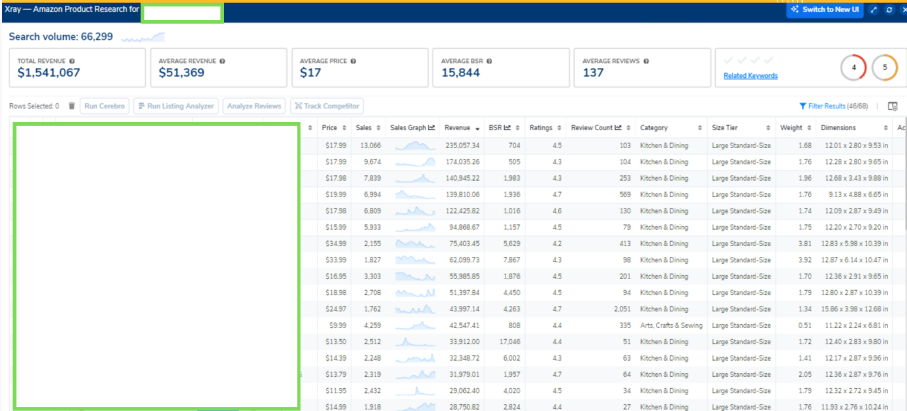This screenshot has height=411, width=907.
Task: Select dimensions cell 15.86 x 3.98 x 12.68 in
Action: pyautogui.click(x=856, y=309)
